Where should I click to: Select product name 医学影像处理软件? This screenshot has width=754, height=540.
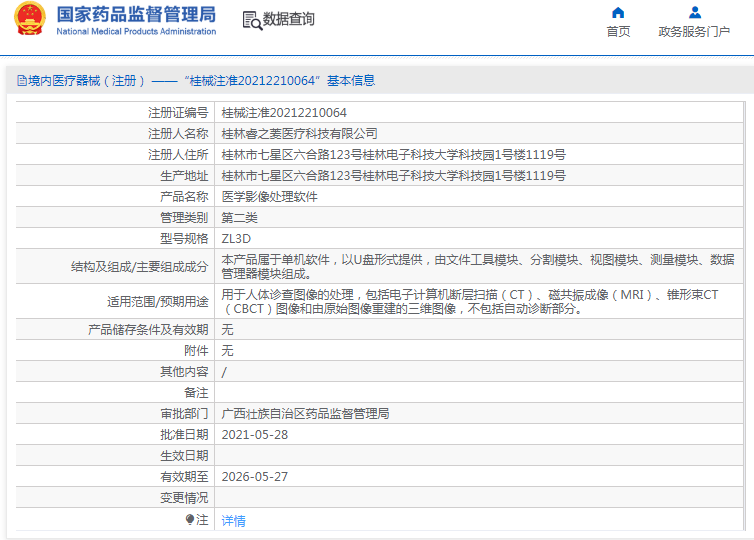(269, 197)
